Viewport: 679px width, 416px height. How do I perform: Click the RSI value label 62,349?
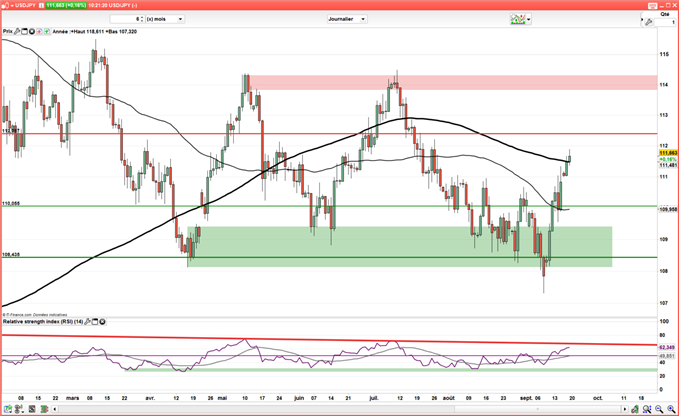tap(667, 348)
